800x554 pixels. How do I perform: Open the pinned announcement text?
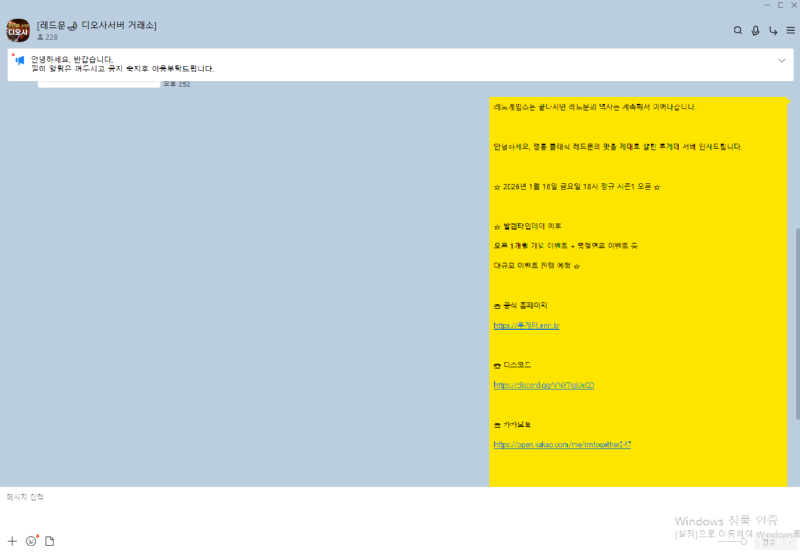[122, 64]
